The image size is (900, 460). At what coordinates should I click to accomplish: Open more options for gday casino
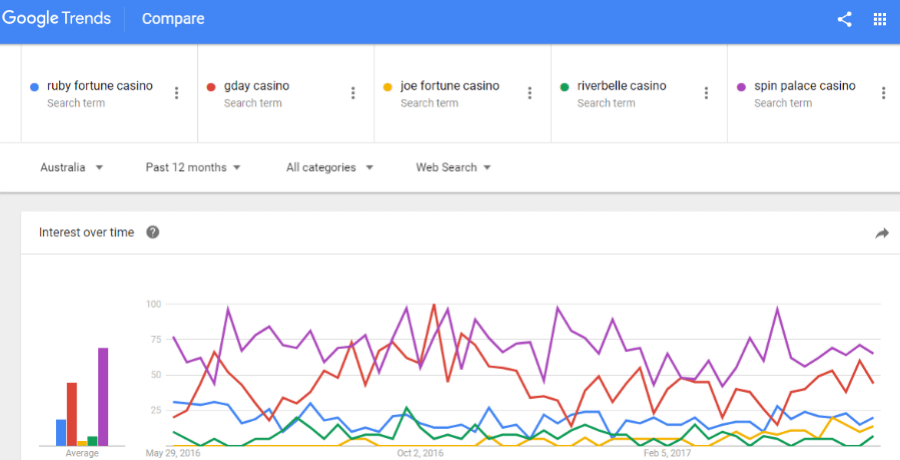tap(353, 92)
